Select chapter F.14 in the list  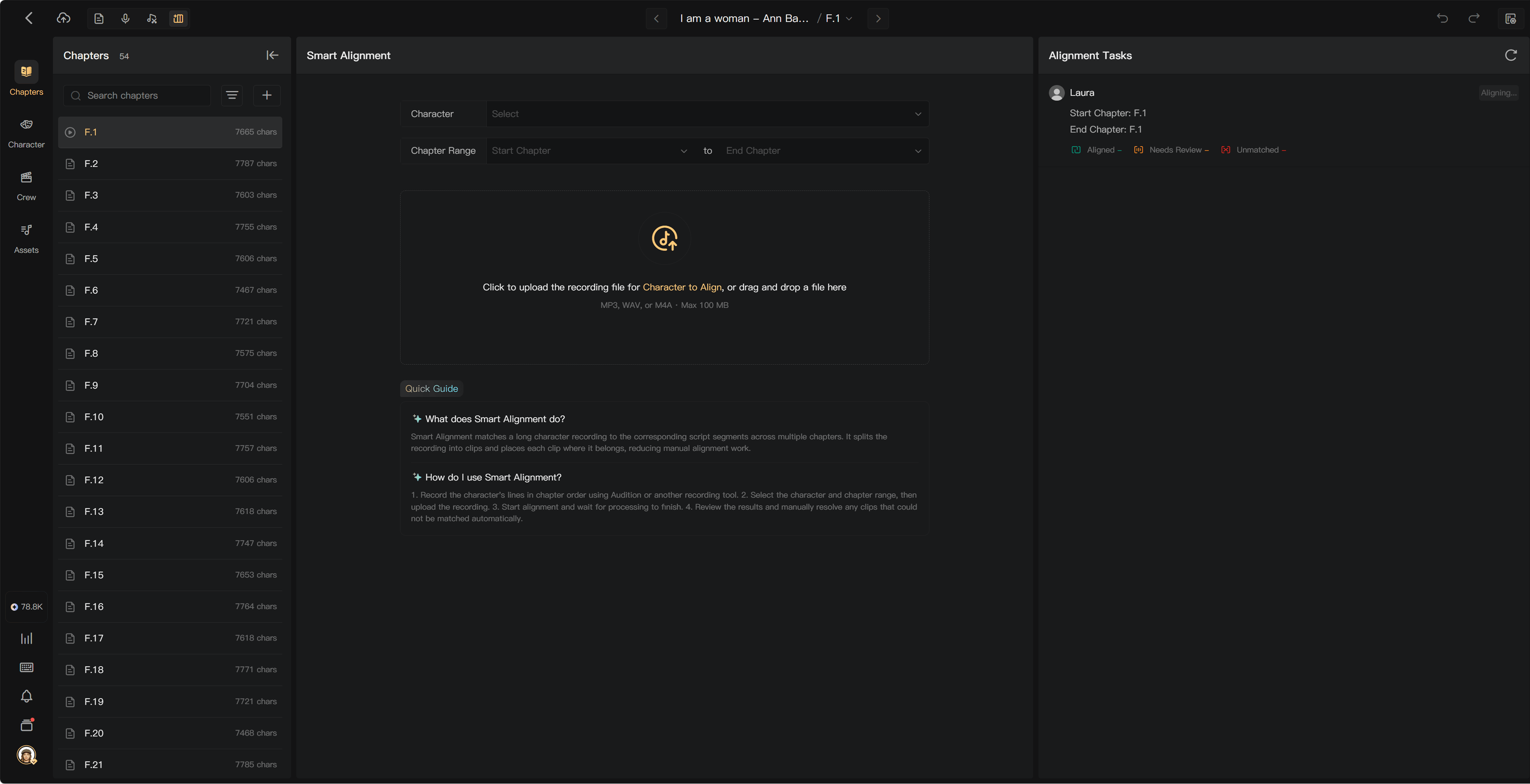(170, 543)
